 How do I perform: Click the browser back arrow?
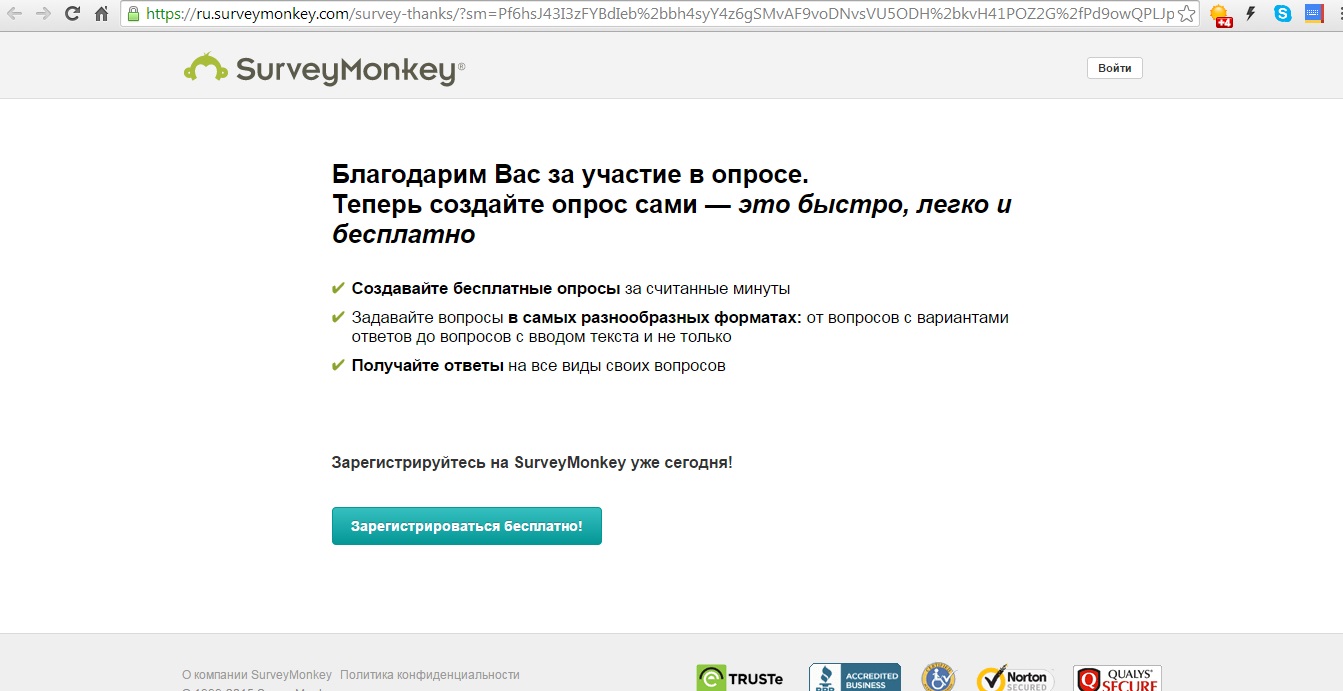(15, 14)
